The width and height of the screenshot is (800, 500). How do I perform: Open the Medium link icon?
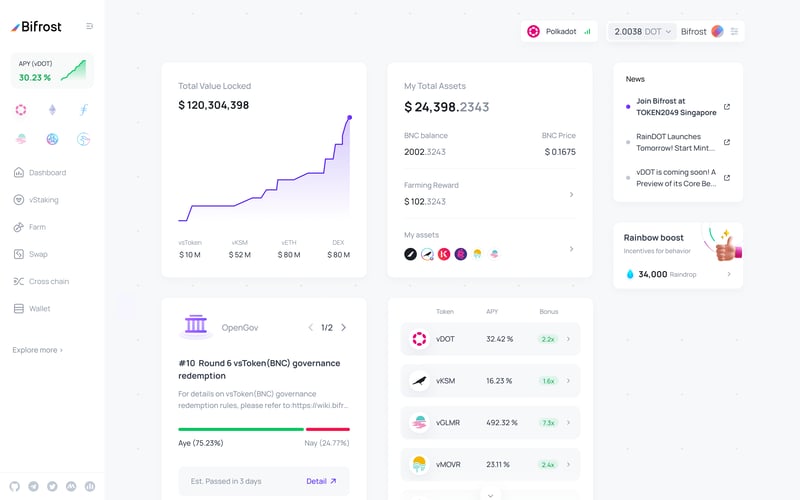coord(71,486)
